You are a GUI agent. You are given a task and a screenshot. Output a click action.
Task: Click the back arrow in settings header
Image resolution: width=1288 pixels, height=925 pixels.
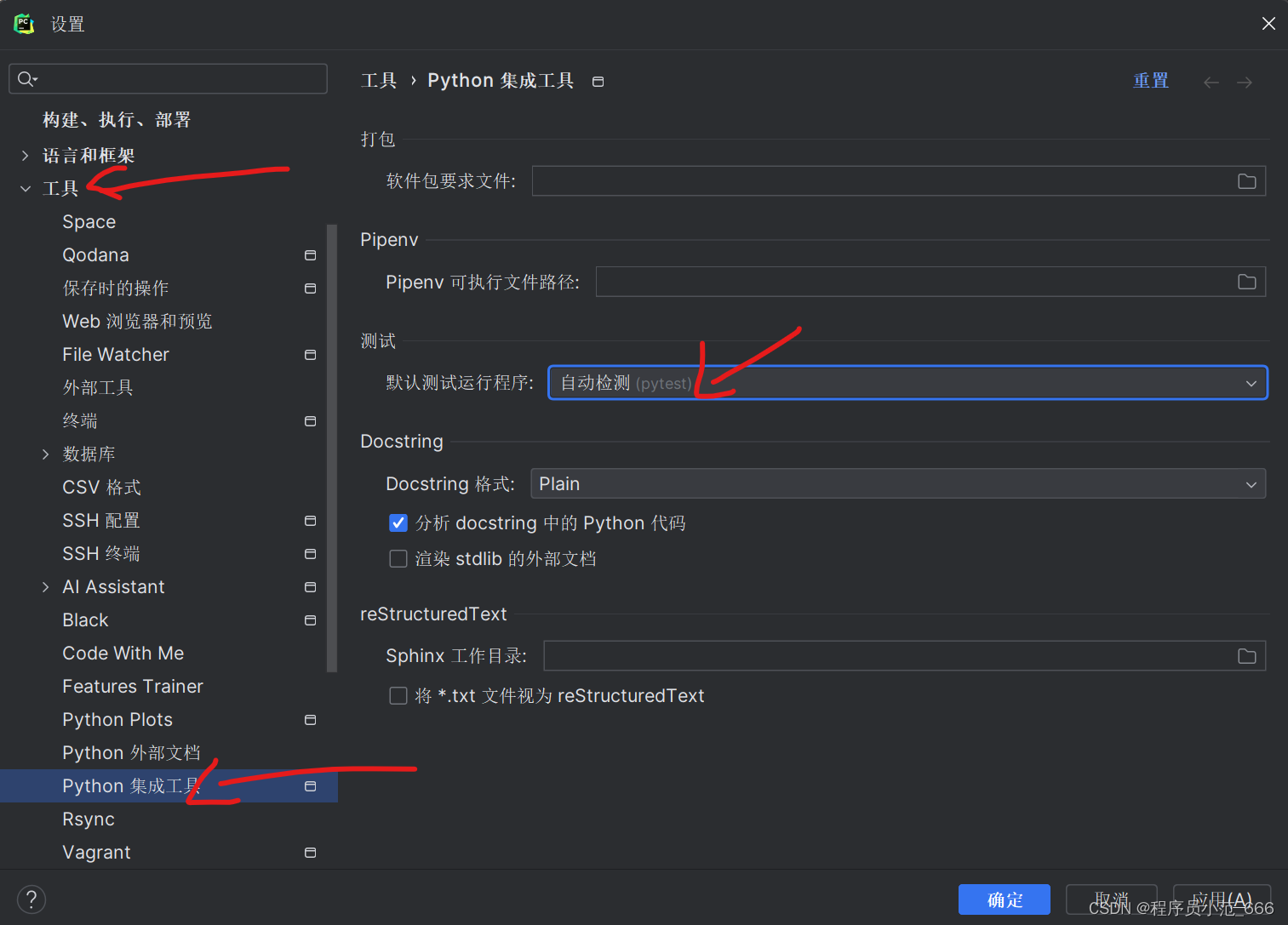tap(1211, 83)
